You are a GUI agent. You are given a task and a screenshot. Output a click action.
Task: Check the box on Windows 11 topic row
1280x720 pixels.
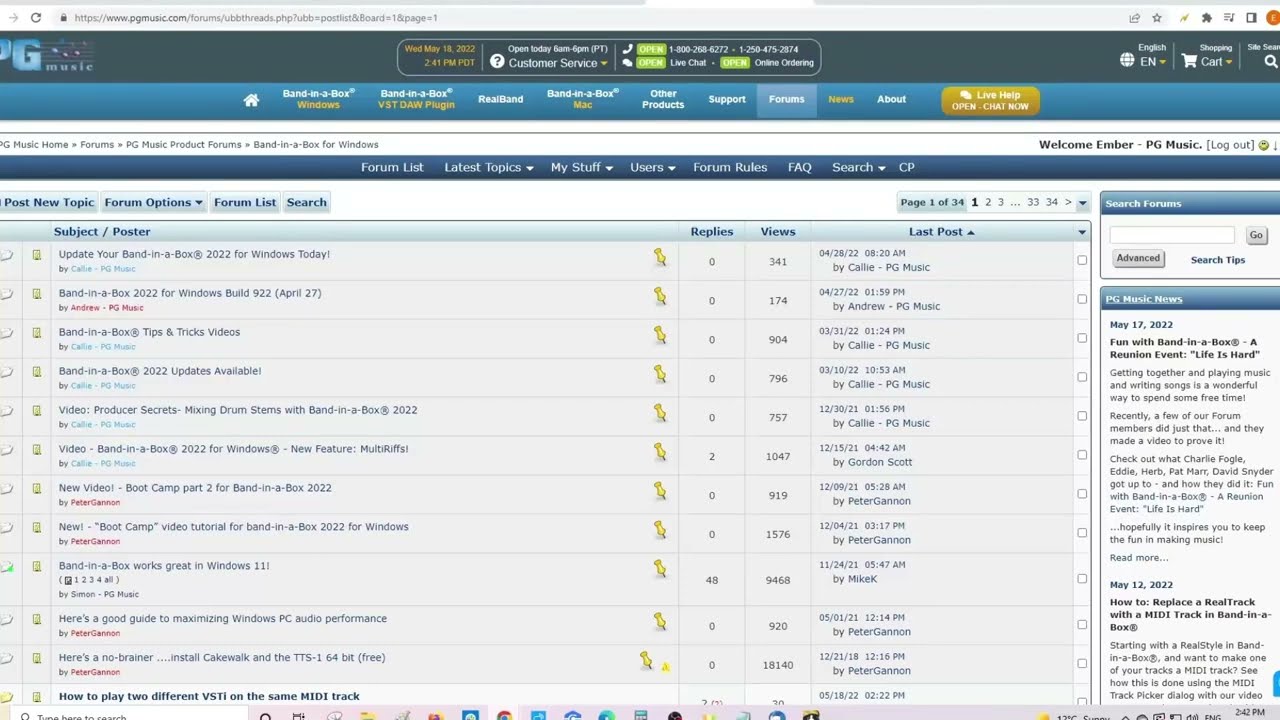(1082, 579)
